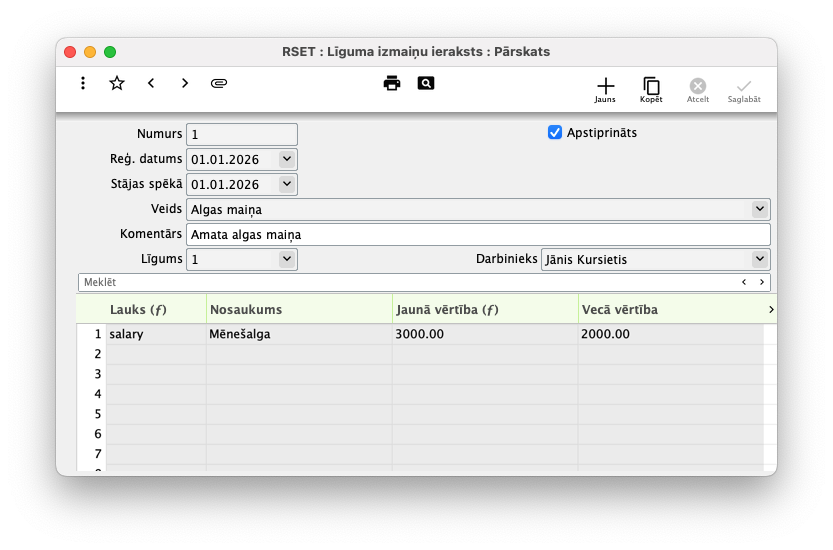This screenshot has height=550, width=833.
Task: Open the Darbinieks dropdown
Action: click(760, 259)
